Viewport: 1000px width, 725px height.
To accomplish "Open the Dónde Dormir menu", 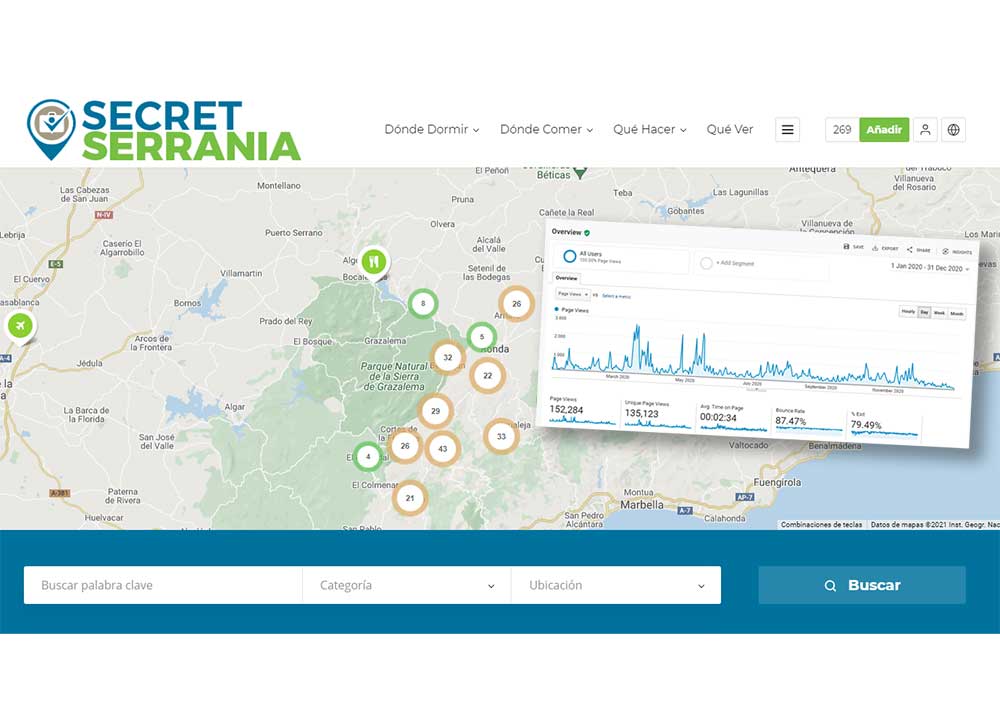I will [431, 130].
